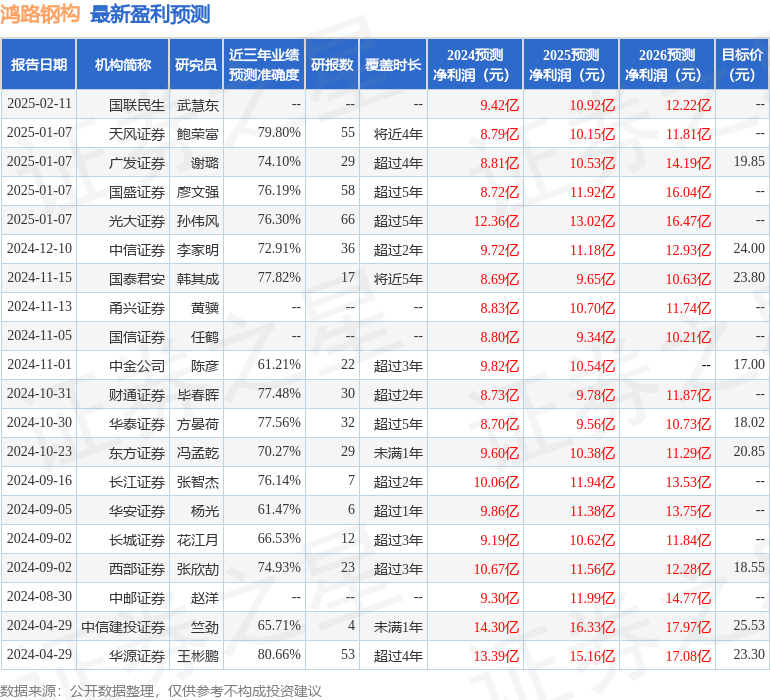Click researcher name 韩其成

197,279
